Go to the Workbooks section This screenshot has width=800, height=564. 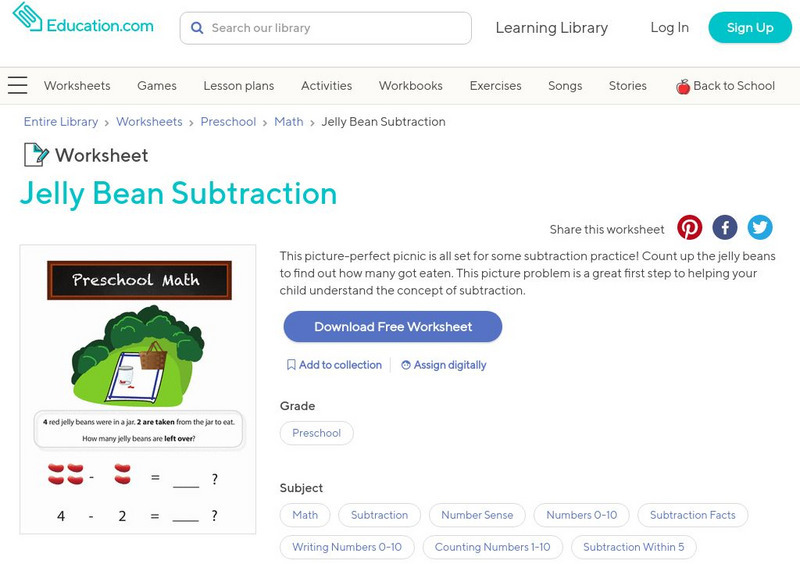point(410,86)
